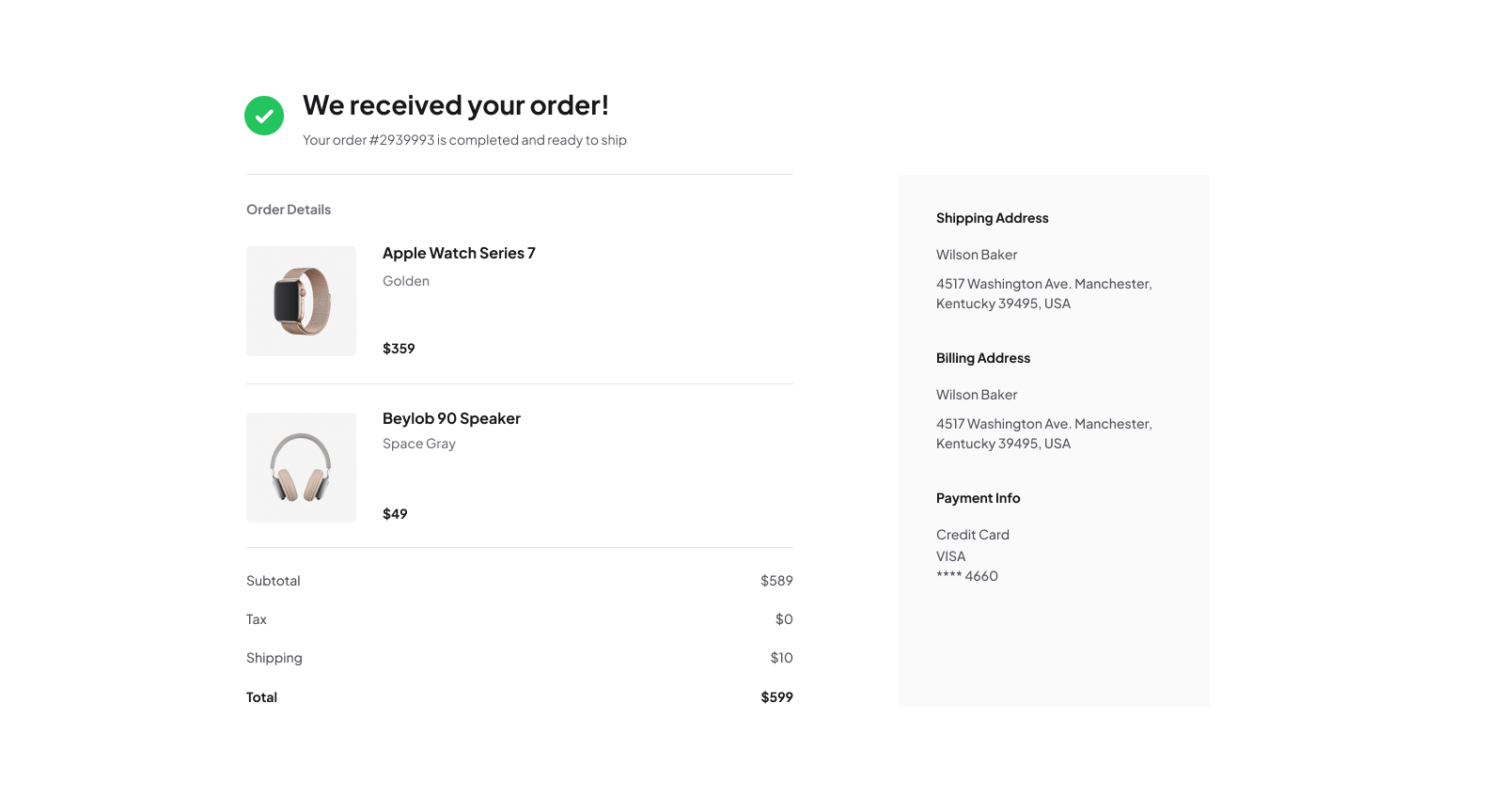Click Wilson Baker under Shipping Address

977,254
